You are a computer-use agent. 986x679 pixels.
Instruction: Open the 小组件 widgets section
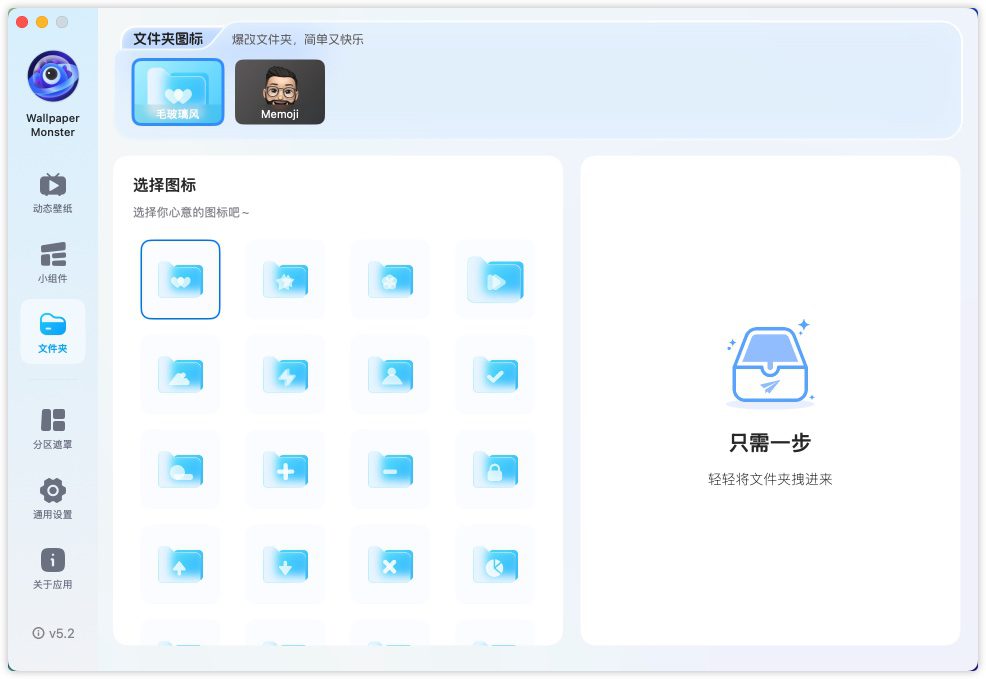(x=53, y=263)
